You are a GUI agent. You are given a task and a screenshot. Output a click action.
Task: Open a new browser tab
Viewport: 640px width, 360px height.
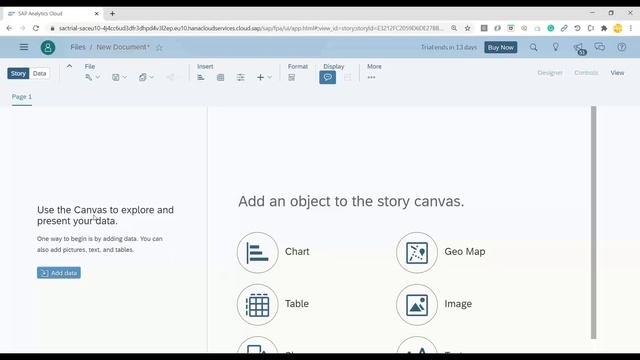click(x=112, y=13)
